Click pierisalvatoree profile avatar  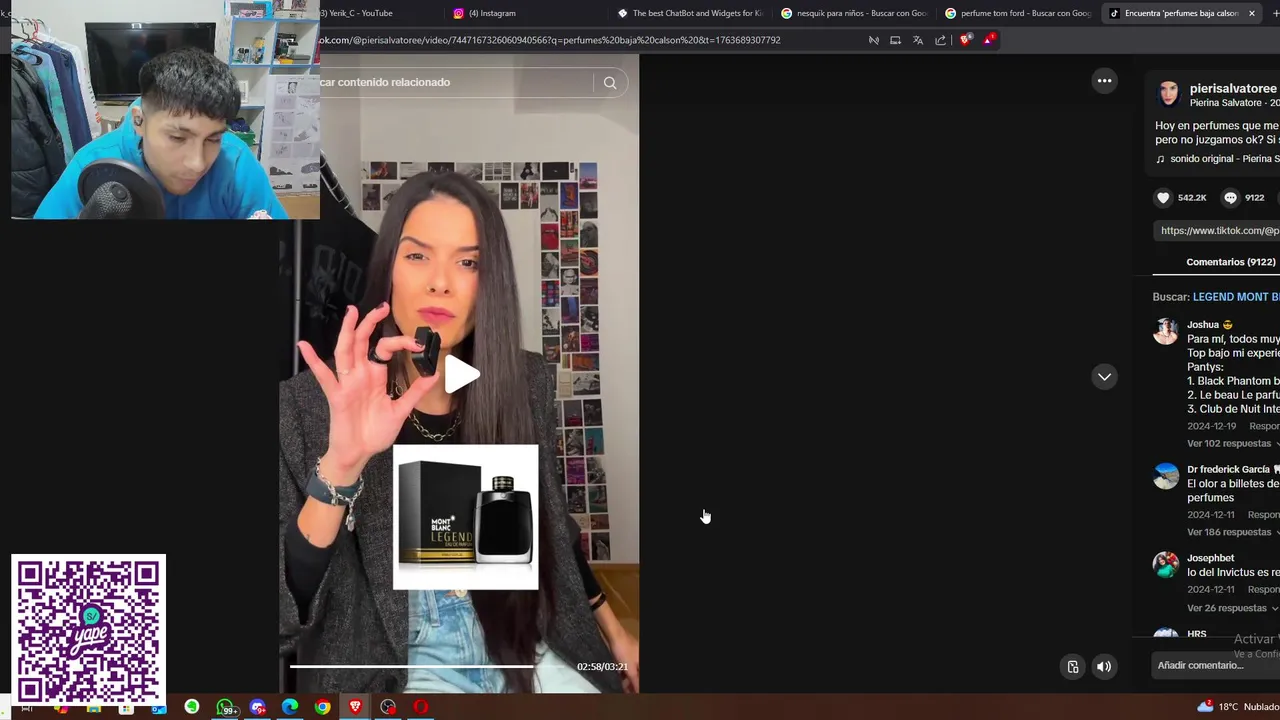(x=1168, y=95)
